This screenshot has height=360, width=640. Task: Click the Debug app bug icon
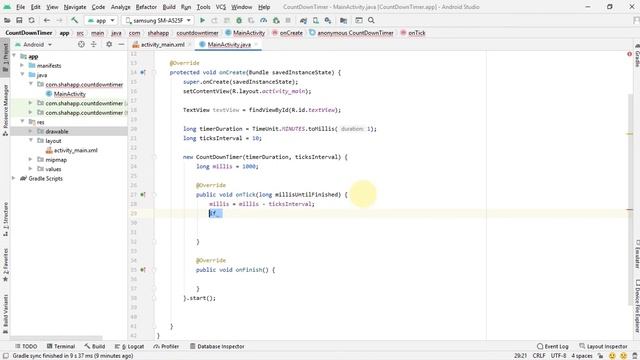[239, 20]
